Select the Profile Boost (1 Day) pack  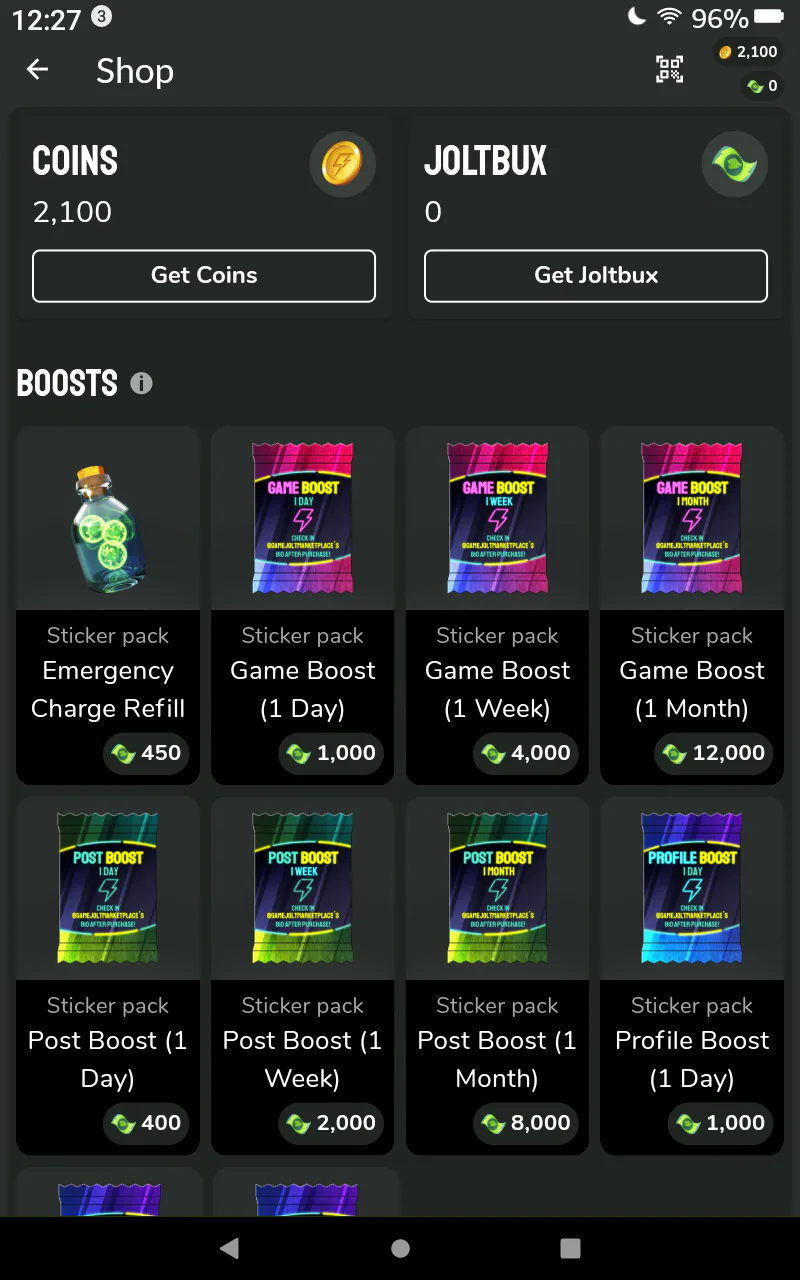[x=692, y=975]
